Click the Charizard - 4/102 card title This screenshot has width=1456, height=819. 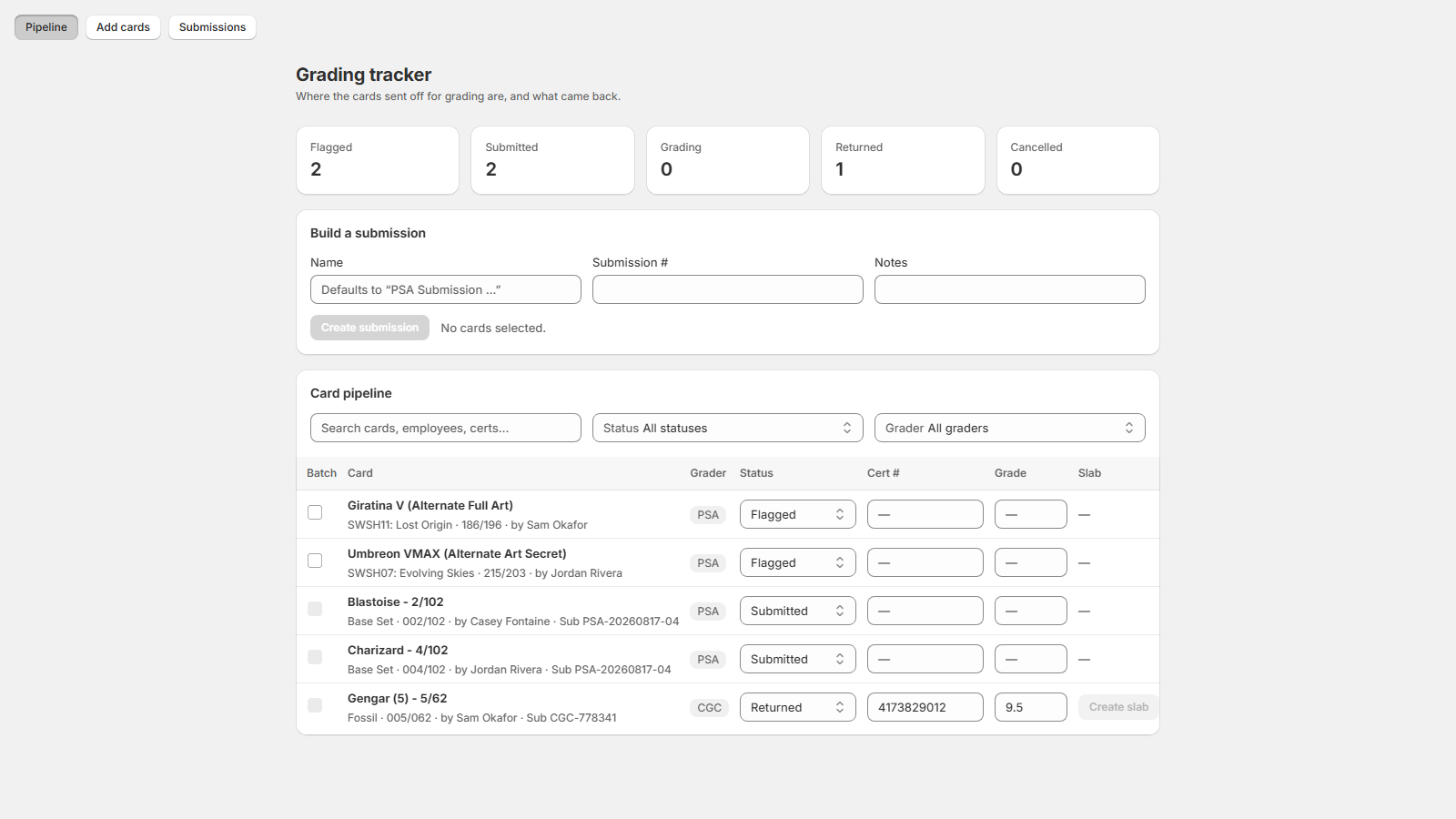click(398, 650)
